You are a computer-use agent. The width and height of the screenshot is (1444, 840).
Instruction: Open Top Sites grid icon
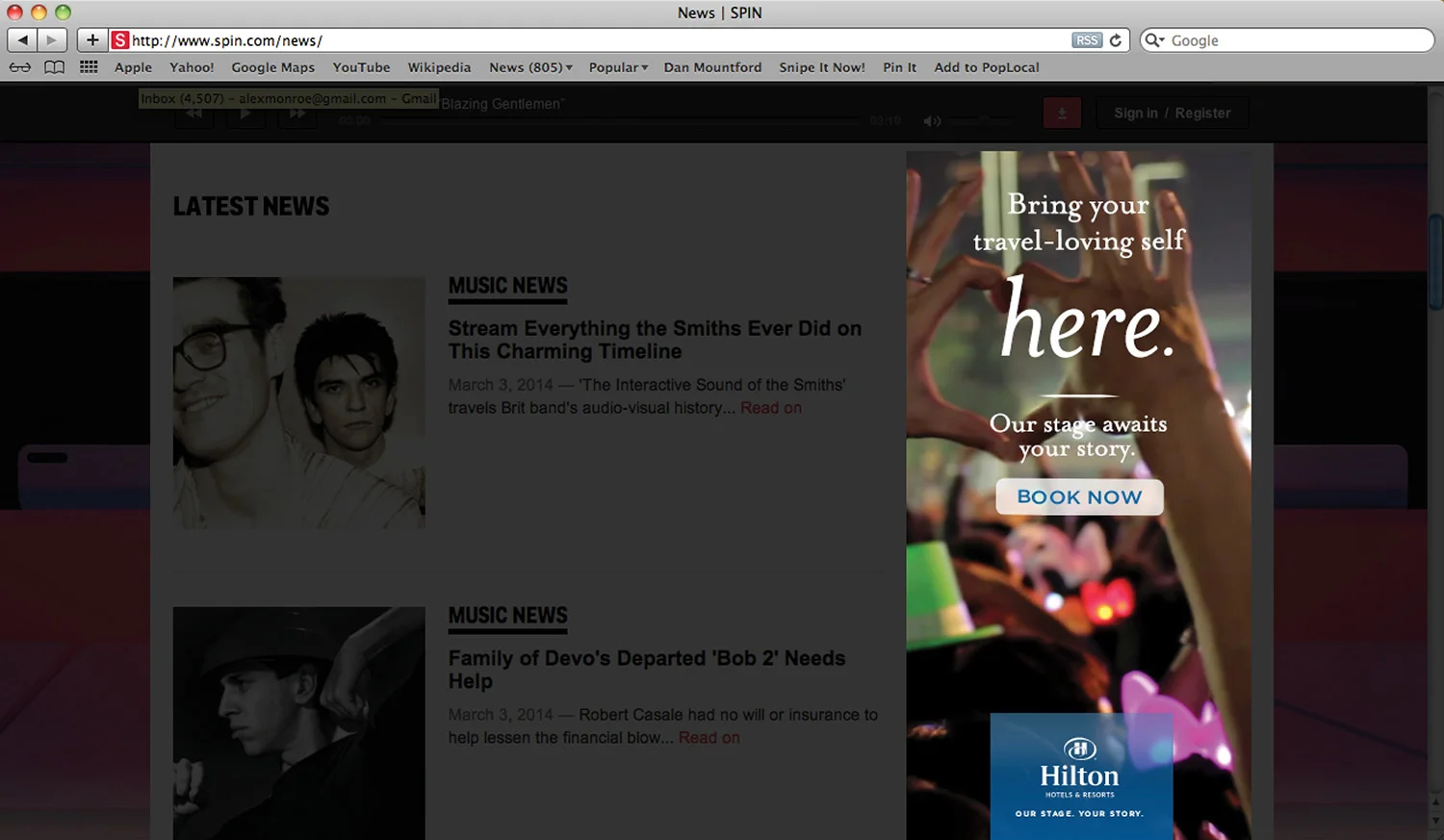[x=89, y=67]
